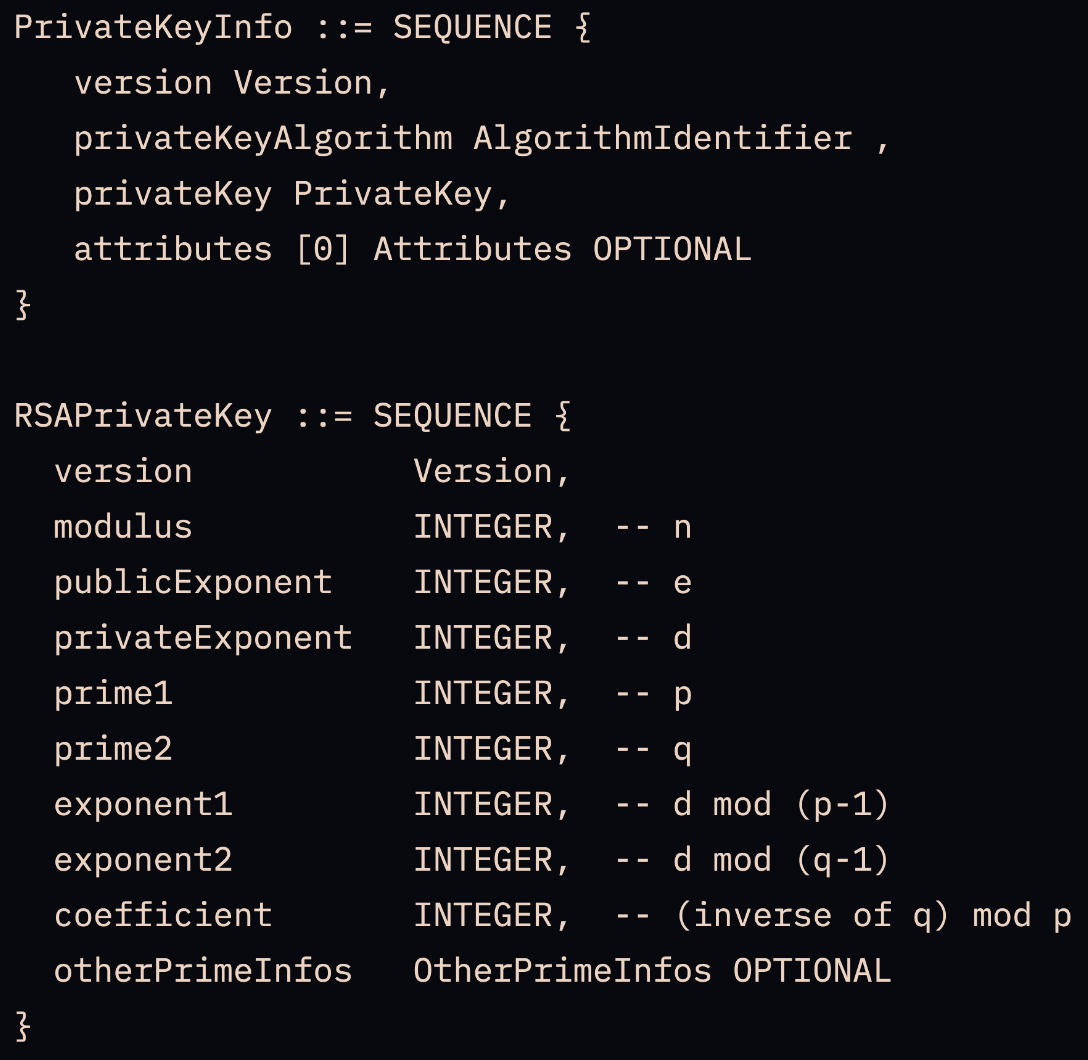This screenshot has width=1088, height=1060.
Task: Click the RSAPrivateKey type name
Action: point(143,416)
